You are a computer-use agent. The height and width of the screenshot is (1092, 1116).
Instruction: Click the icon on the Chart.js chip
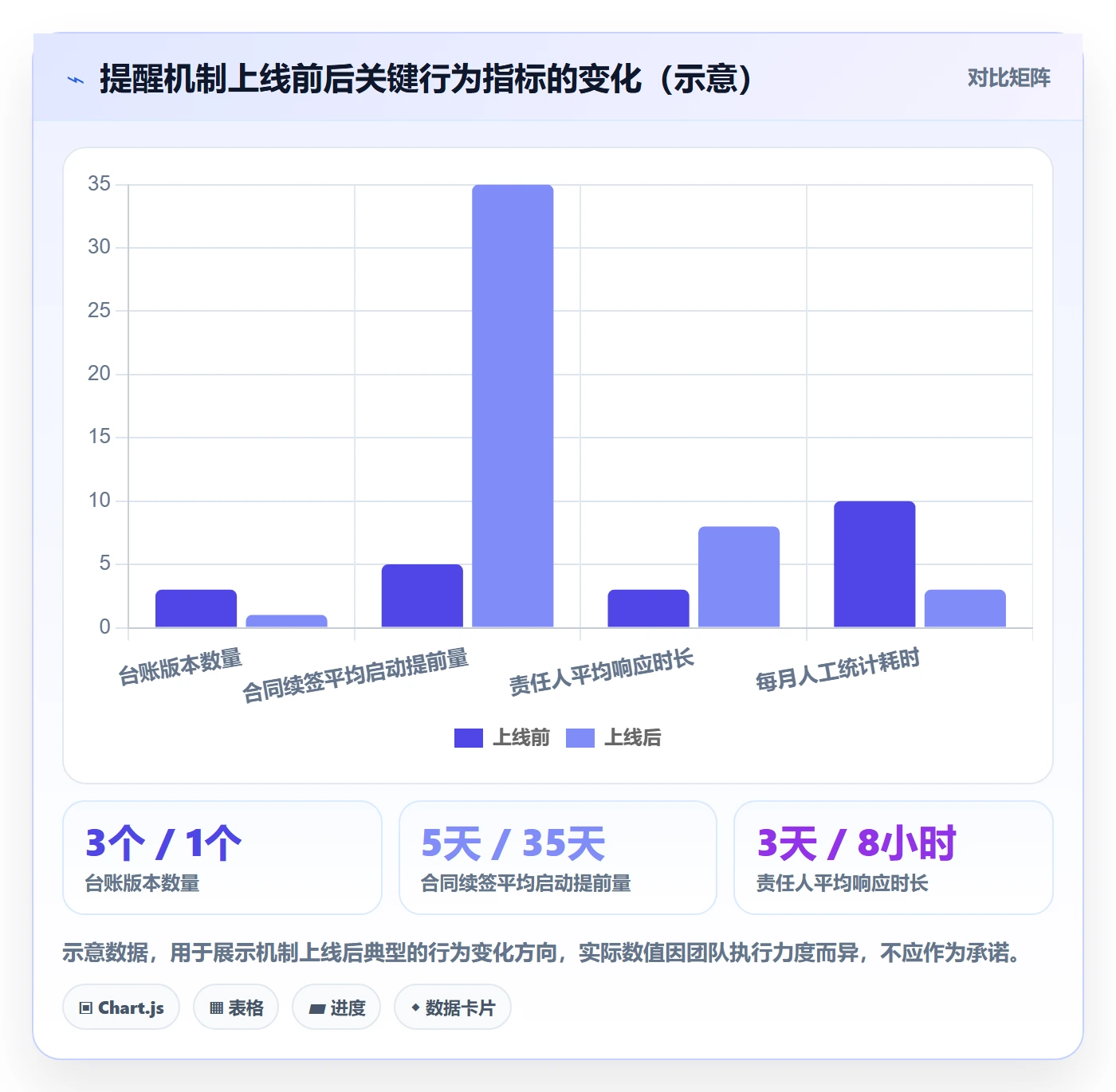[86, 1008]
